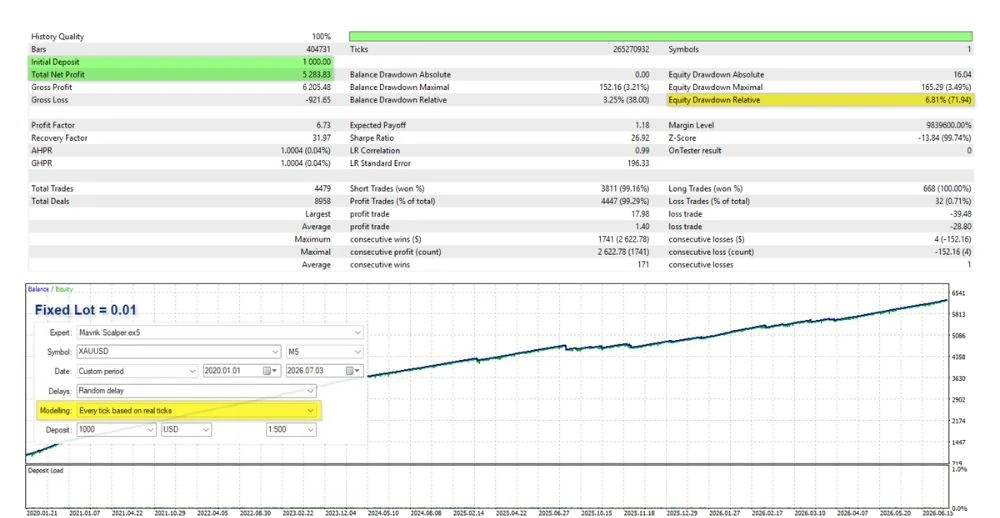Click the Long Trades value 668 (100.00%)
Screen dimensions: 1000x518
[x=946, y=189]
